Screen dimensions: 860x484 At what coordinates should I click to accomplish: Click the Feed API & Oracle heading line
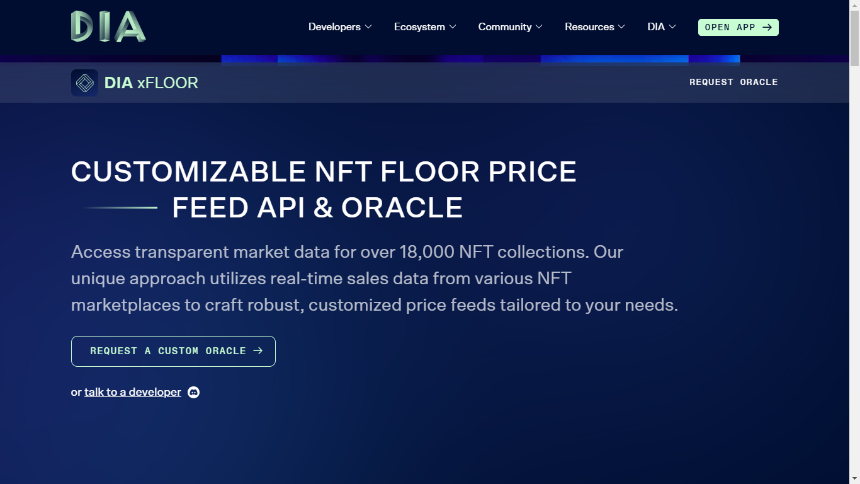pyautogui.click(x=317, y=208)
